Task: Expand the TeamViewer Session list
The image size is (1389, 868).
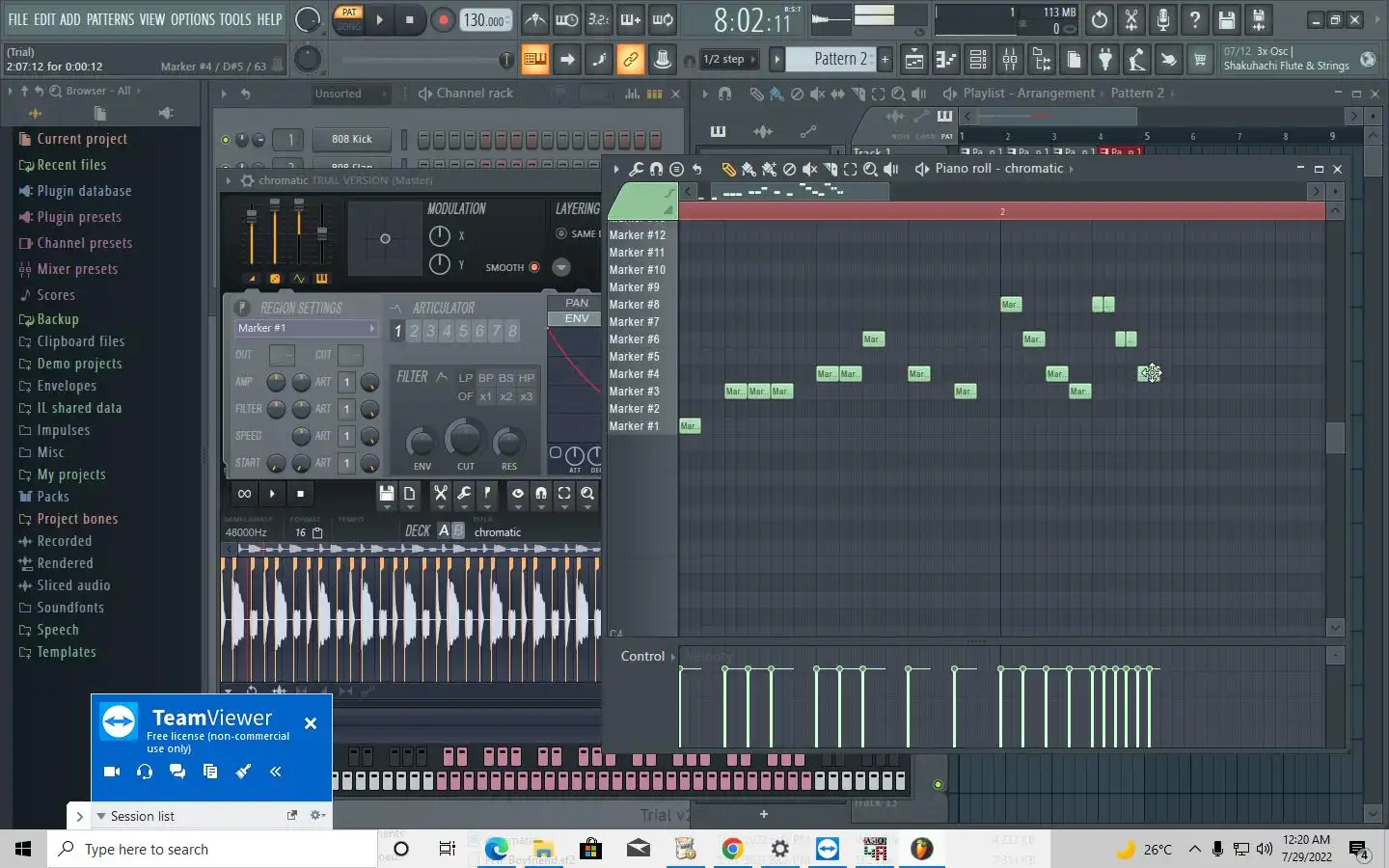Action: 100,816
